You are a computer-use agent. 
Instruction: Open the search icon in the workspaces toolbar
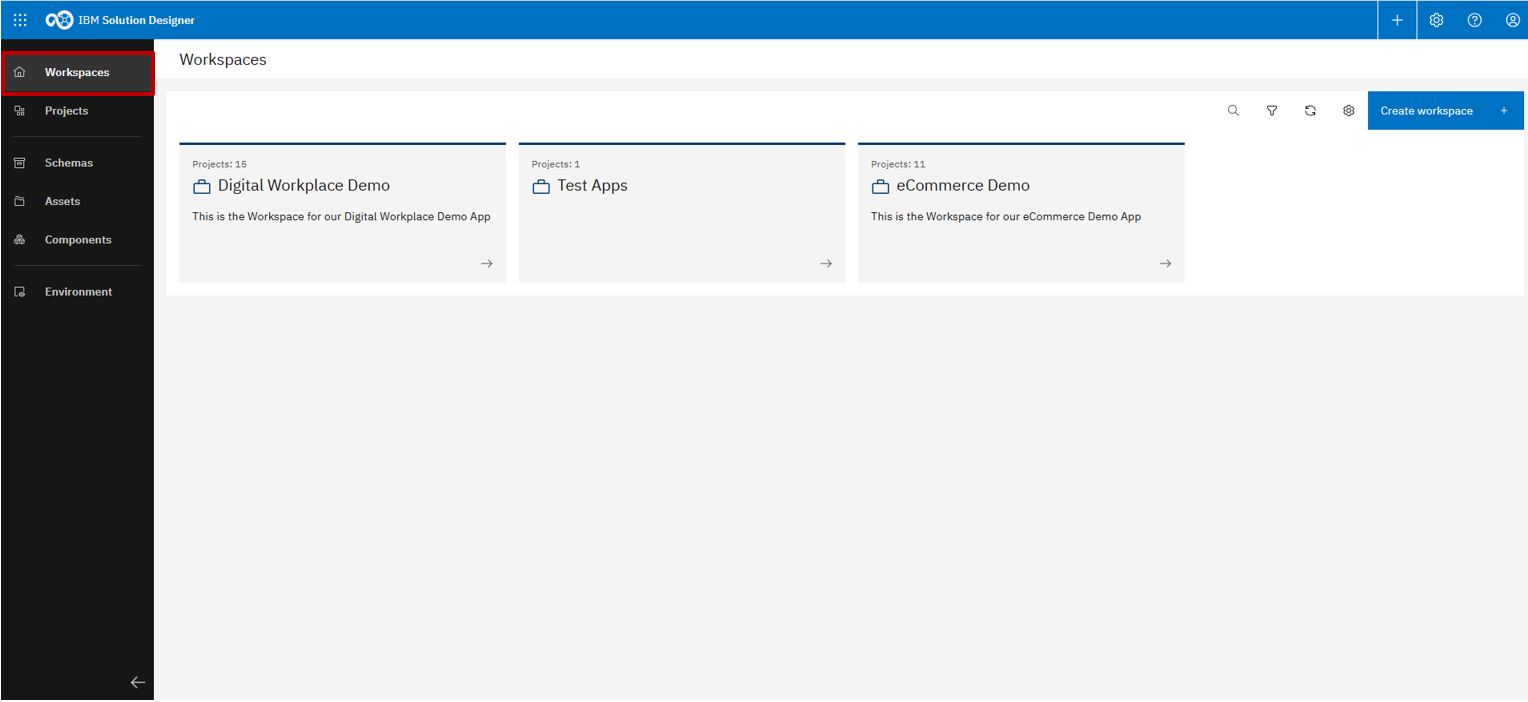click(1233, 110)
